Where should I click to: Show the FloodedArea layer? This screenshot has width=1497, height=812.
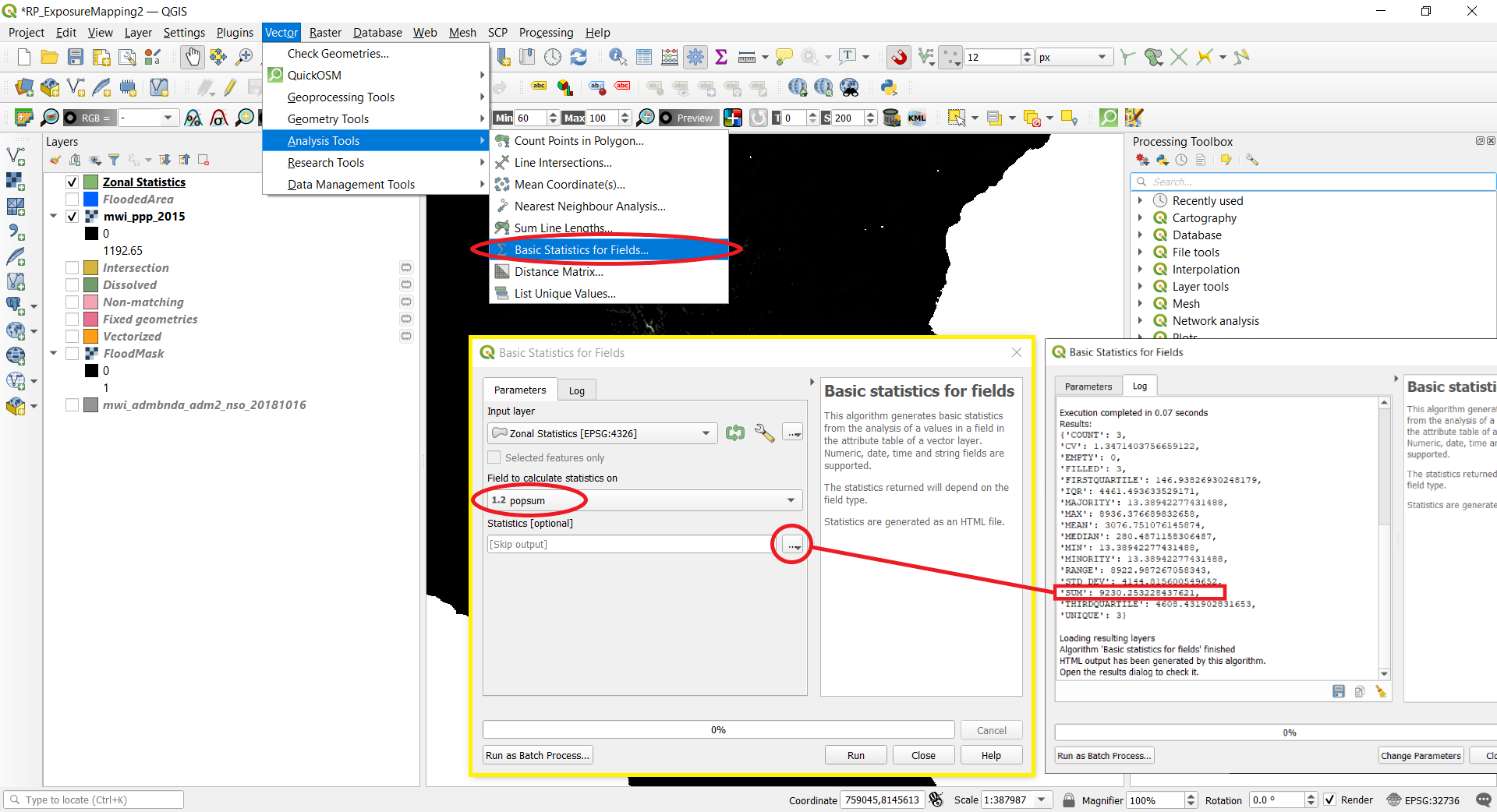click(x=71, y=199)
